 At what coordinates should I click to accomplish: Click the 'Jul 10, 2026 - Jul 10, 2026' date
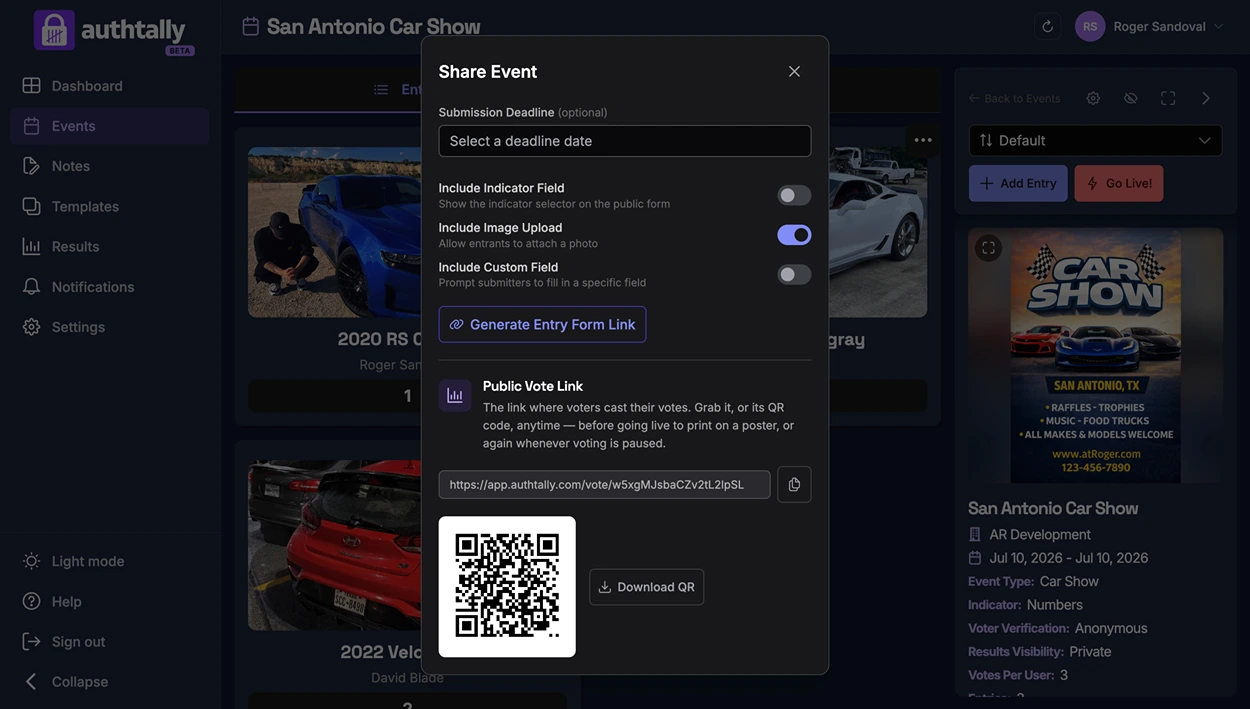pos(1069,558)
